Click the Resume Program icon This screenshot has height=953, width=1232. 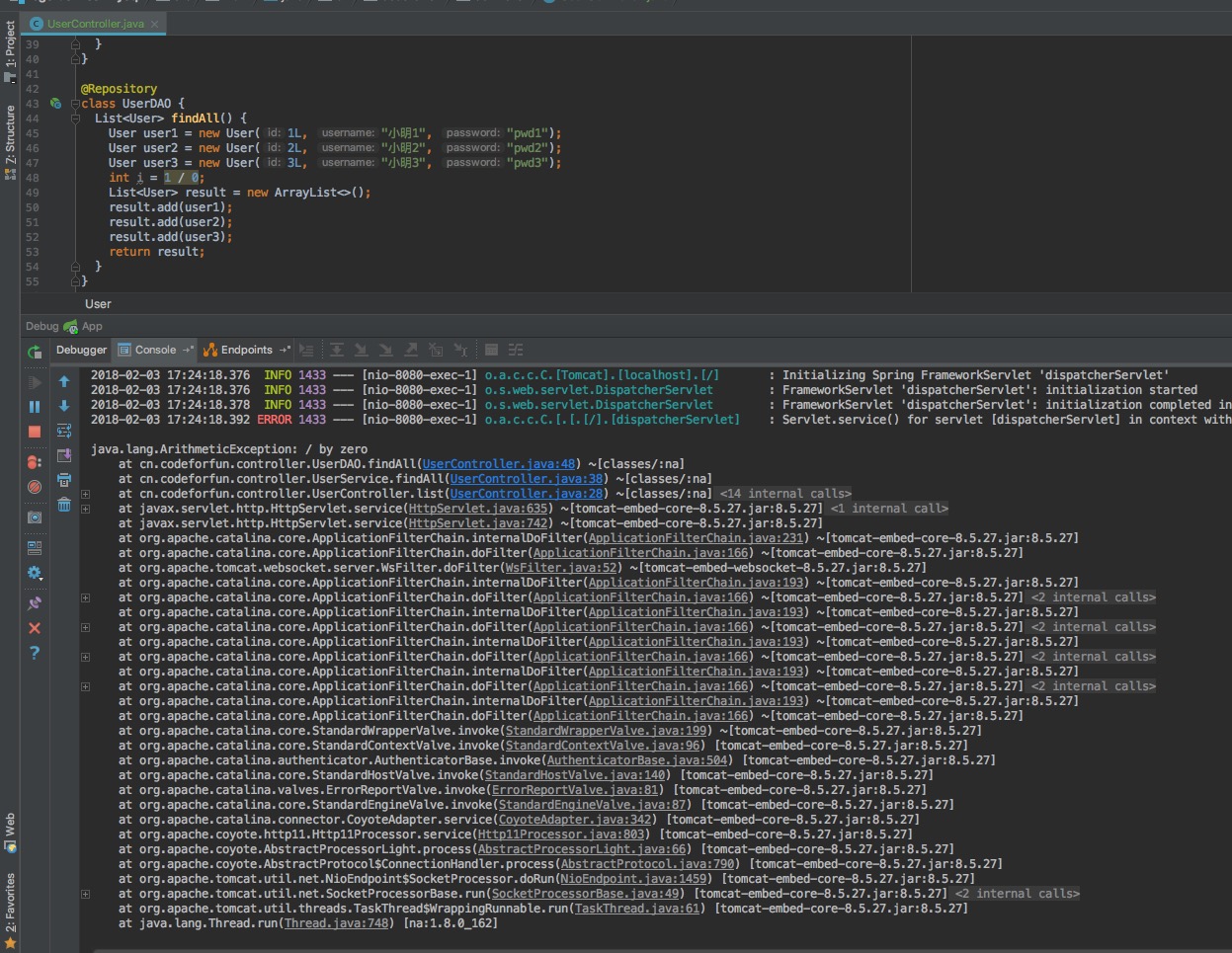coord(35,382)
